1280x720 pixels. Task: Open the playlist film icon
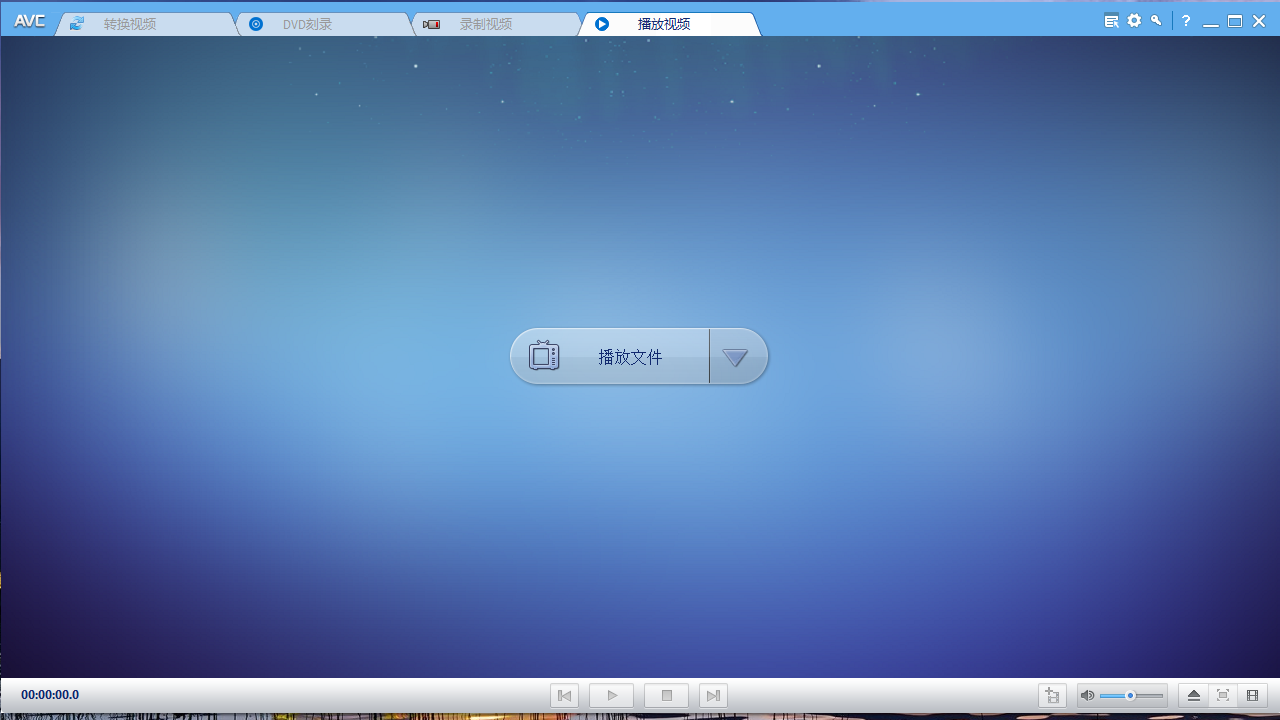[1252, 694]
